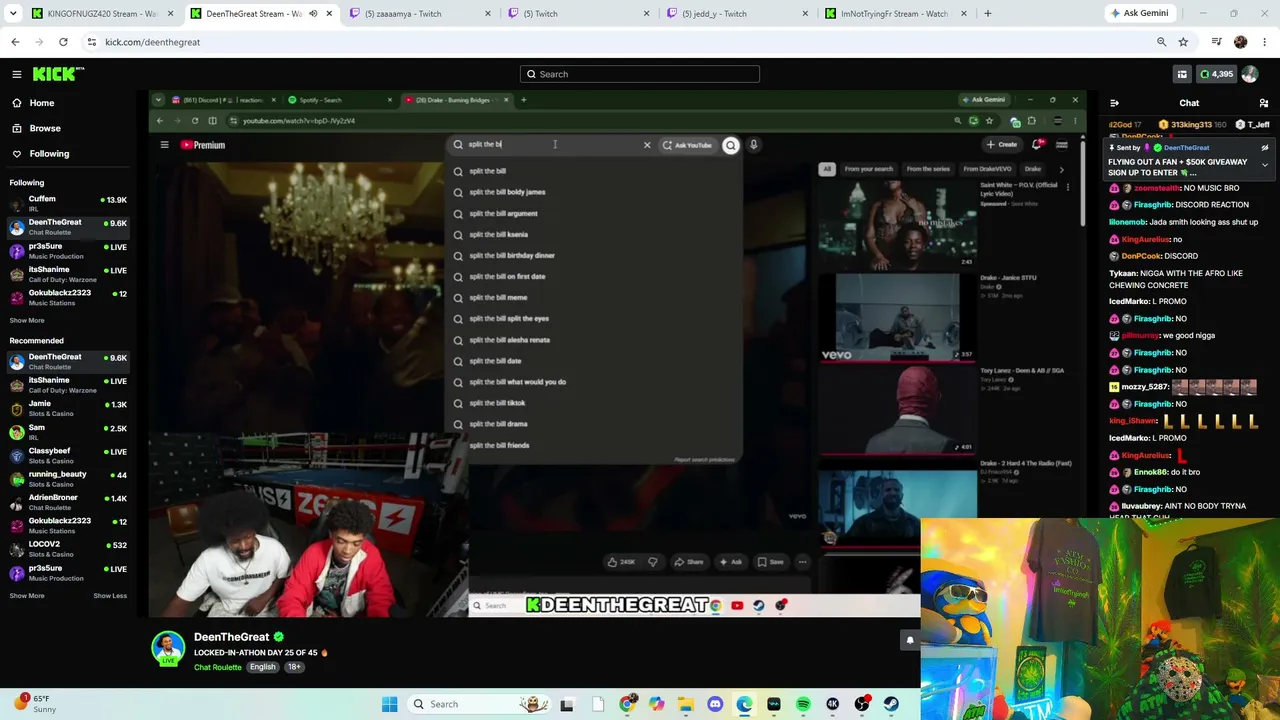1280x720 pixels.
Task: Open the browser tab search dropdown
Action: point(15,13)
